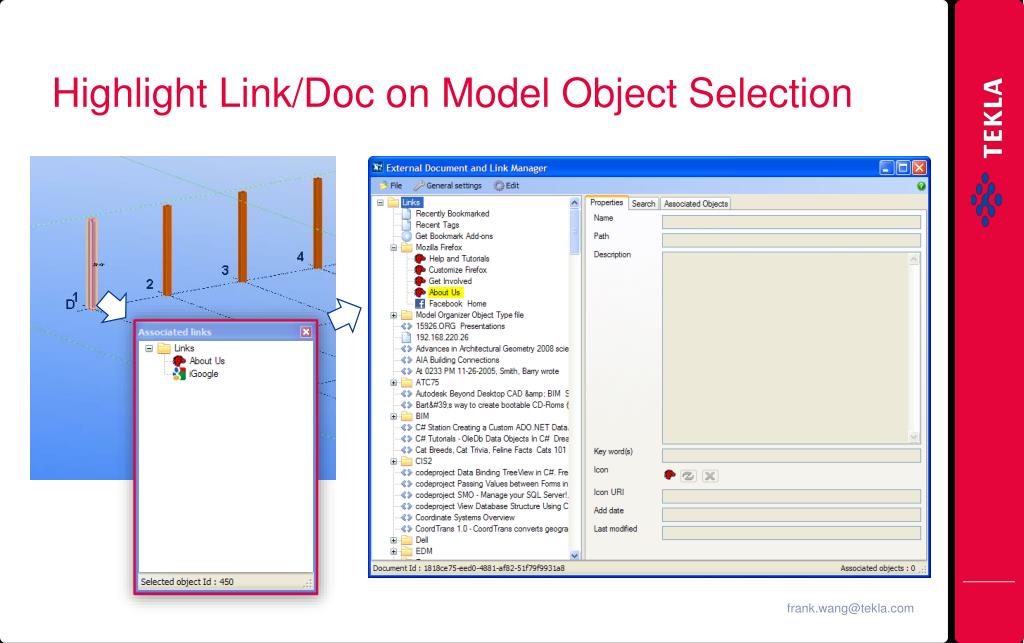Click the X remove icon button beside Icon
1024x643 pixels.
point(710,476)
